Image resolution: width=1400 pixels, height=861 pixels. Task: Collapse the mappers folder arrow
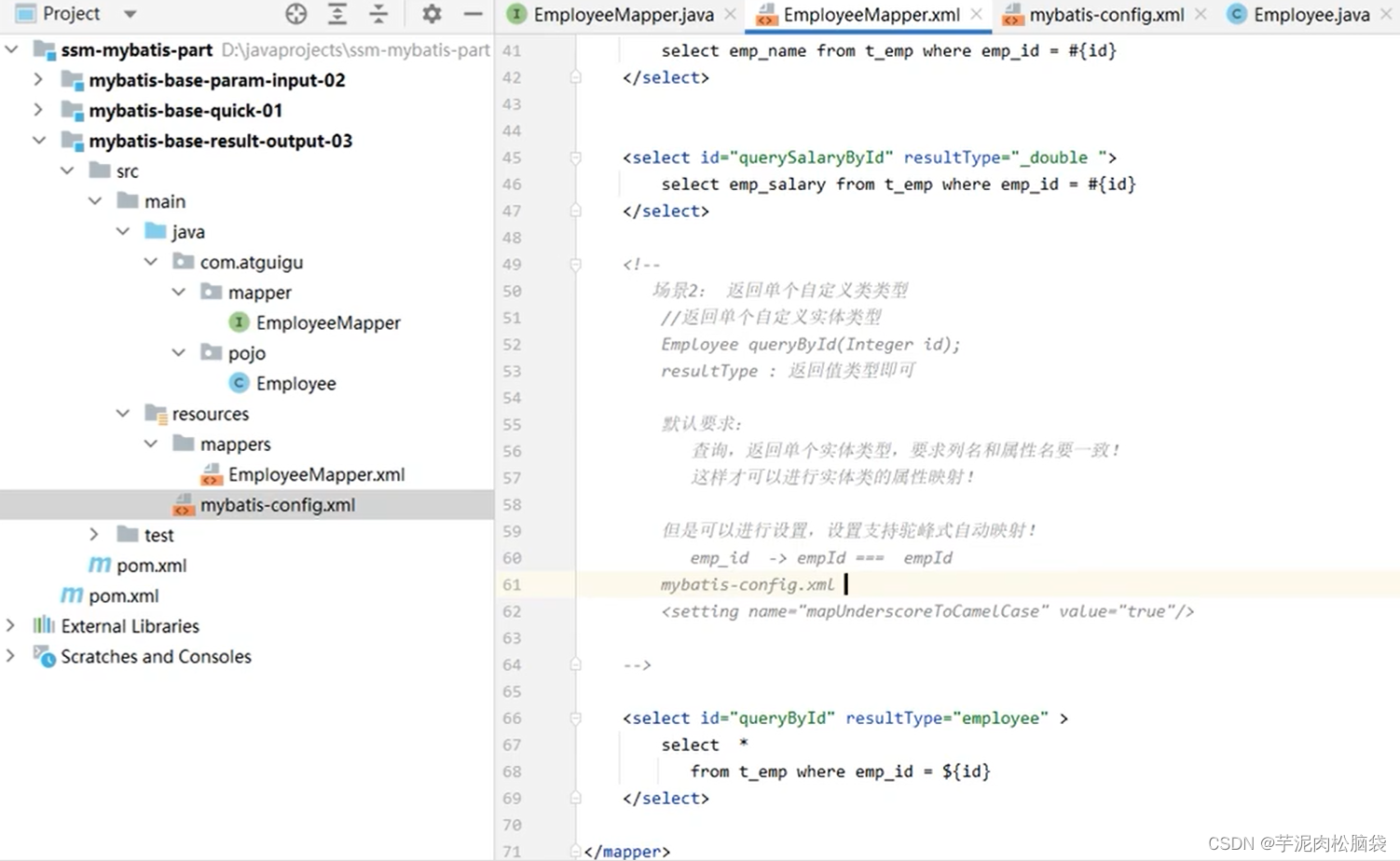point(151,444)
